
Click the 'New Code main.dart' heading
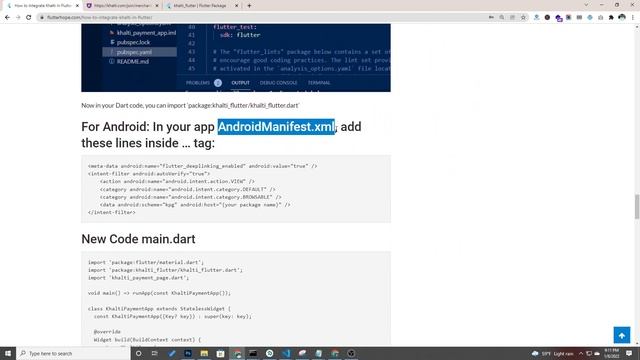point(138,239)
